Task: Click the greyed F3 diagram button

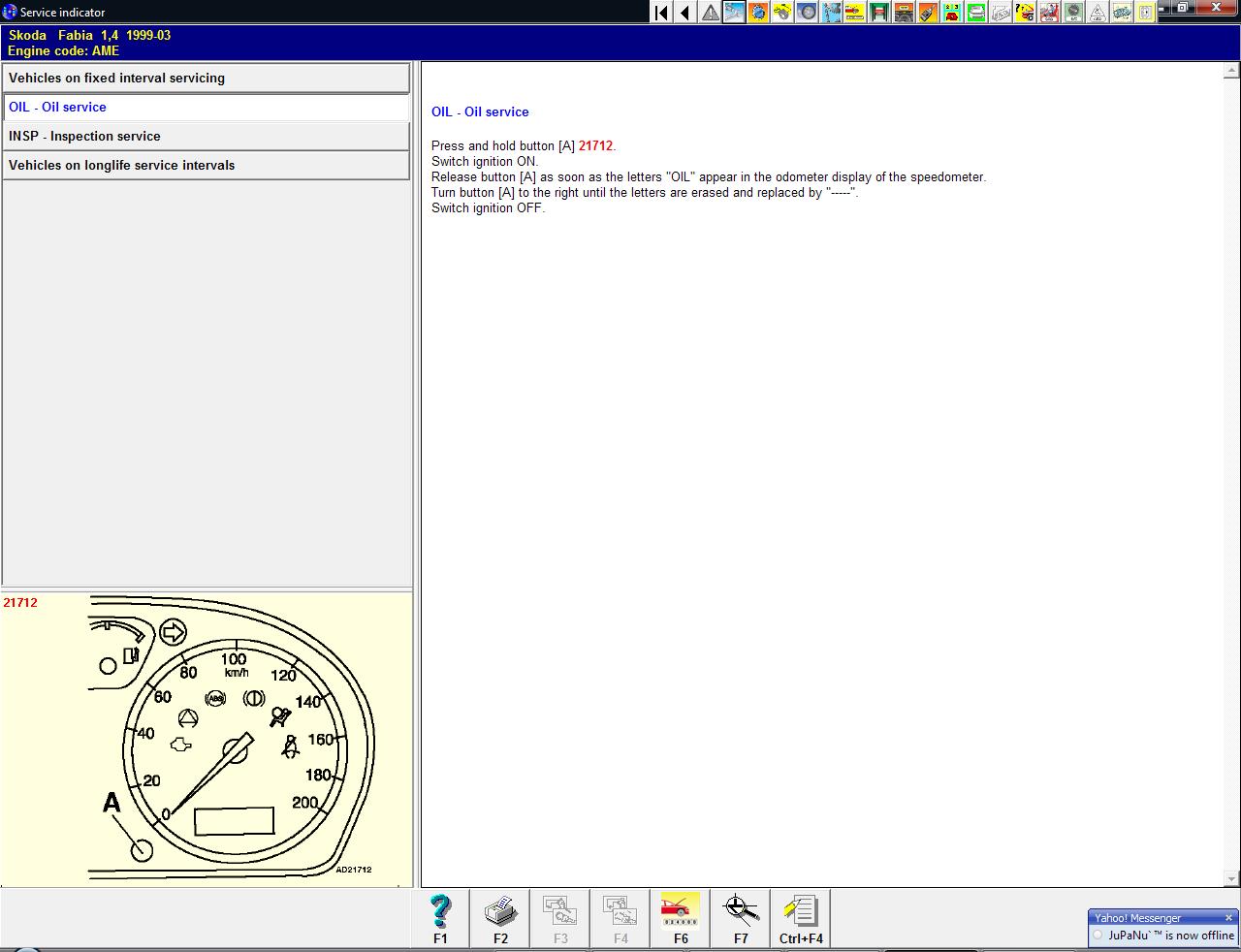Action: pos(560,918)
